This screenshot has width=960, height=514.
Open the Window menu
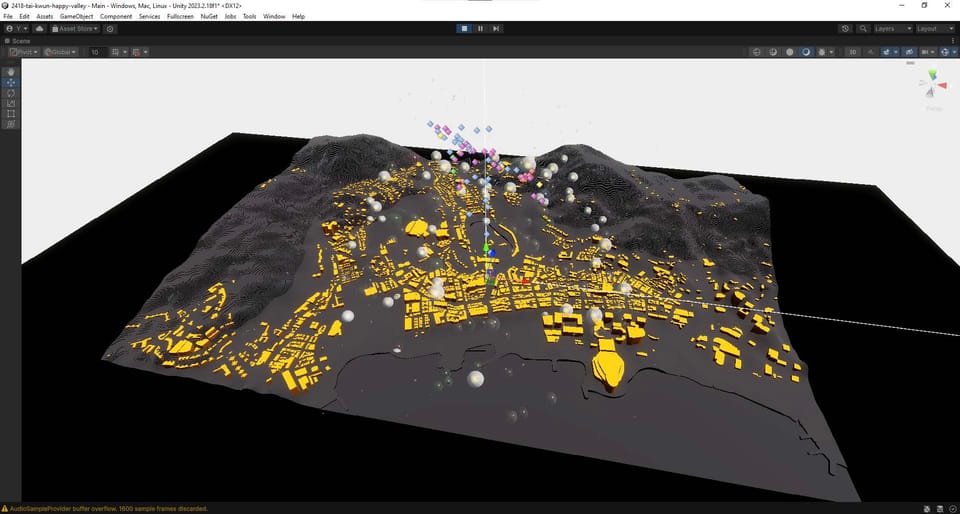pos(274,17)
